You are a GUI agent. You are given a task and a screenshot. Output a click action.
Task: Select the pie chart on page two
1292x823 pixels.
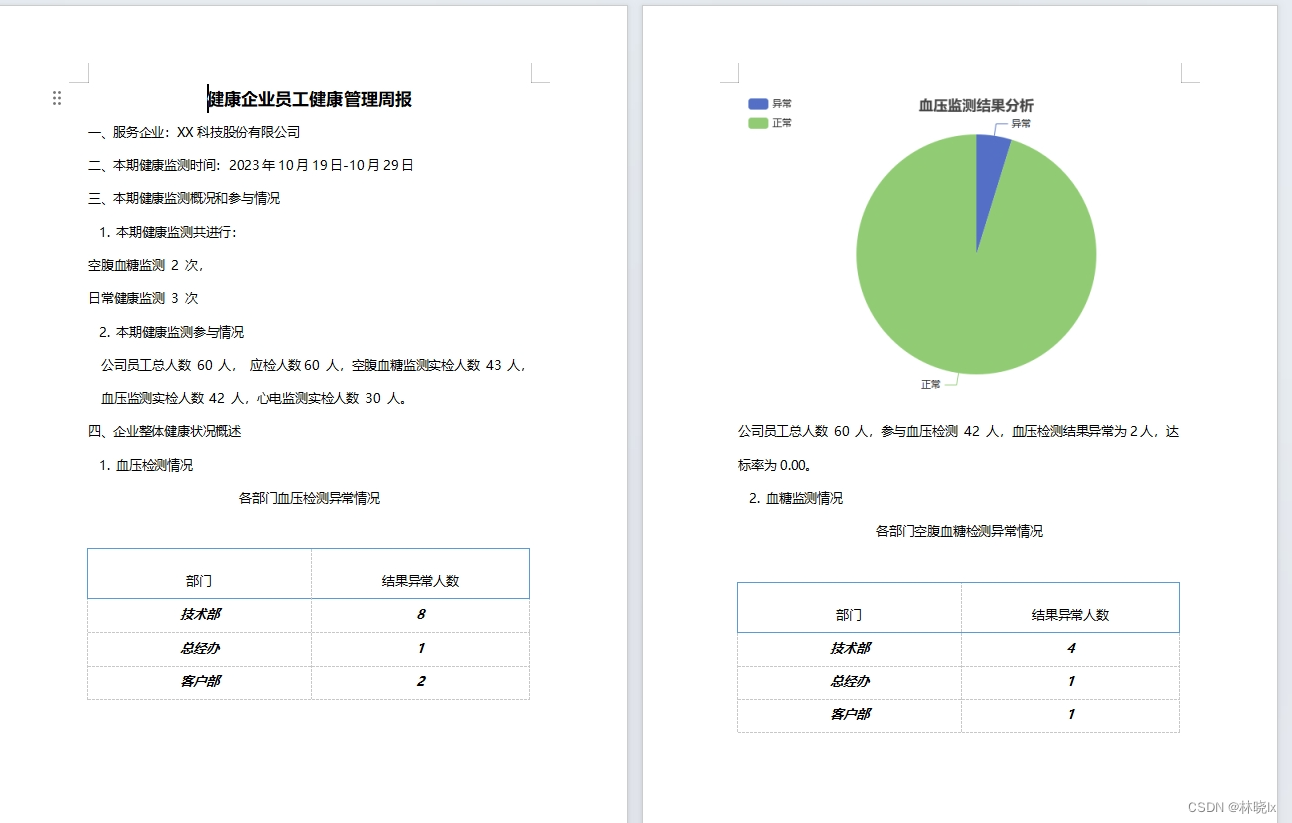point(975,255)
